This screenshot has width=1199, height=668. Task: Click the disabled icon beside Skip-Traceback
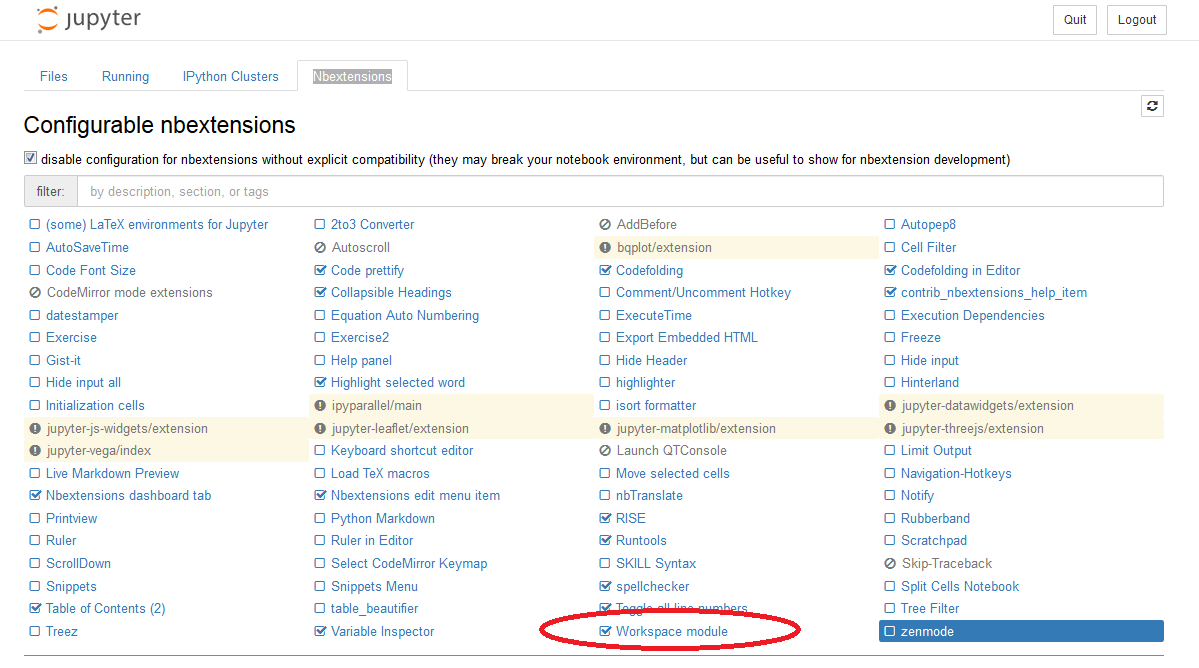coord(890,564)
